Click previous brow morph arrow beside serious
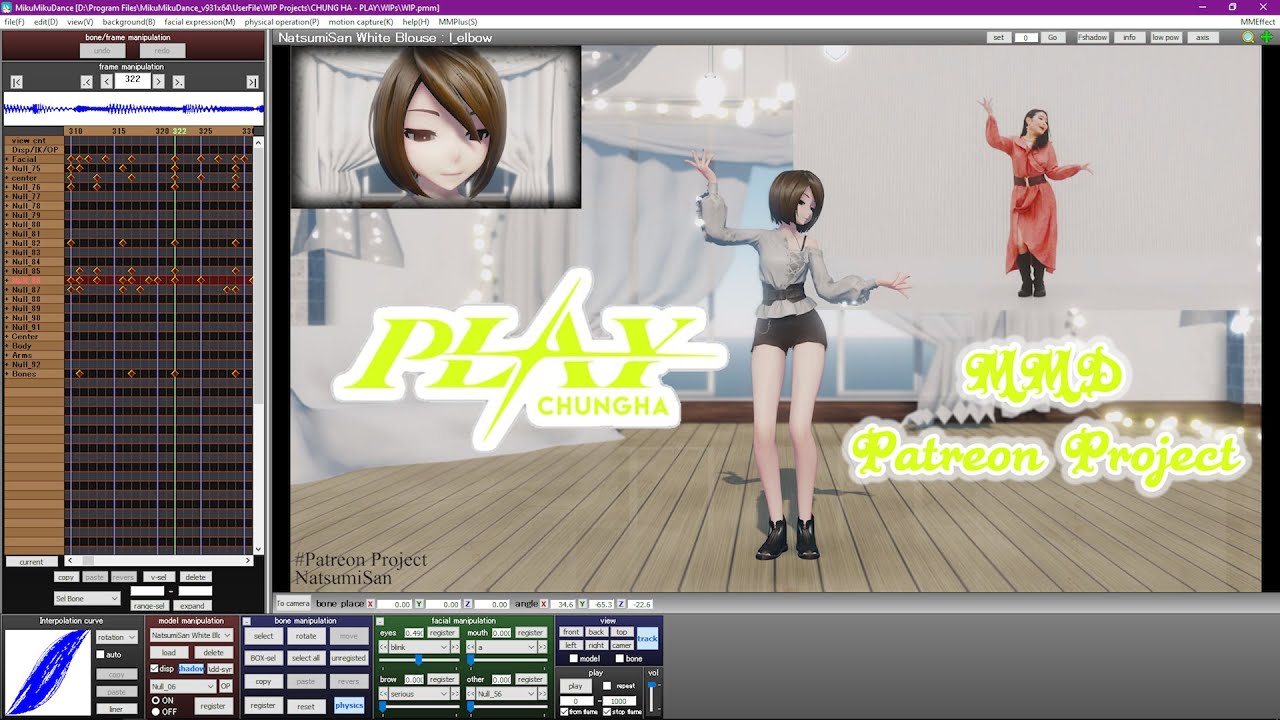This screenshot has width=1280, height=720. tap(383, 693)
